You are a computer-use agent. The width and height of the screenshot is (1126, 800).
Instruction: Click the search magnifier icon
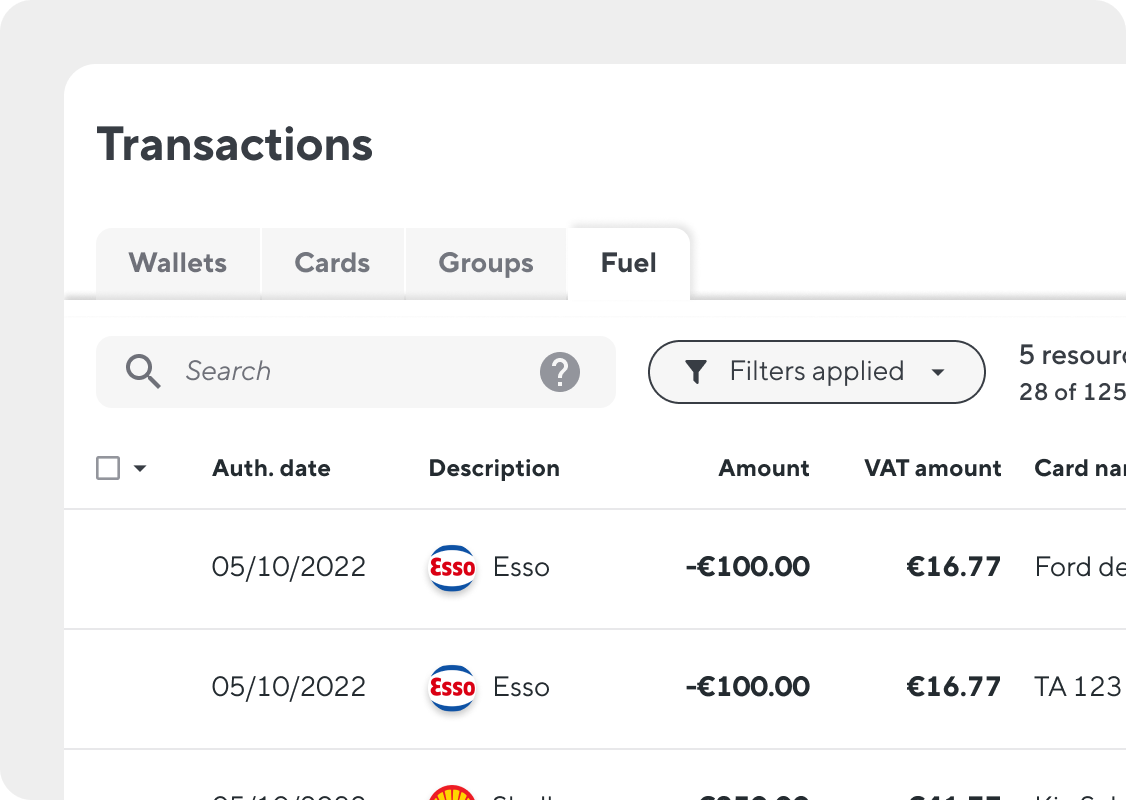(x=143, y=371)
